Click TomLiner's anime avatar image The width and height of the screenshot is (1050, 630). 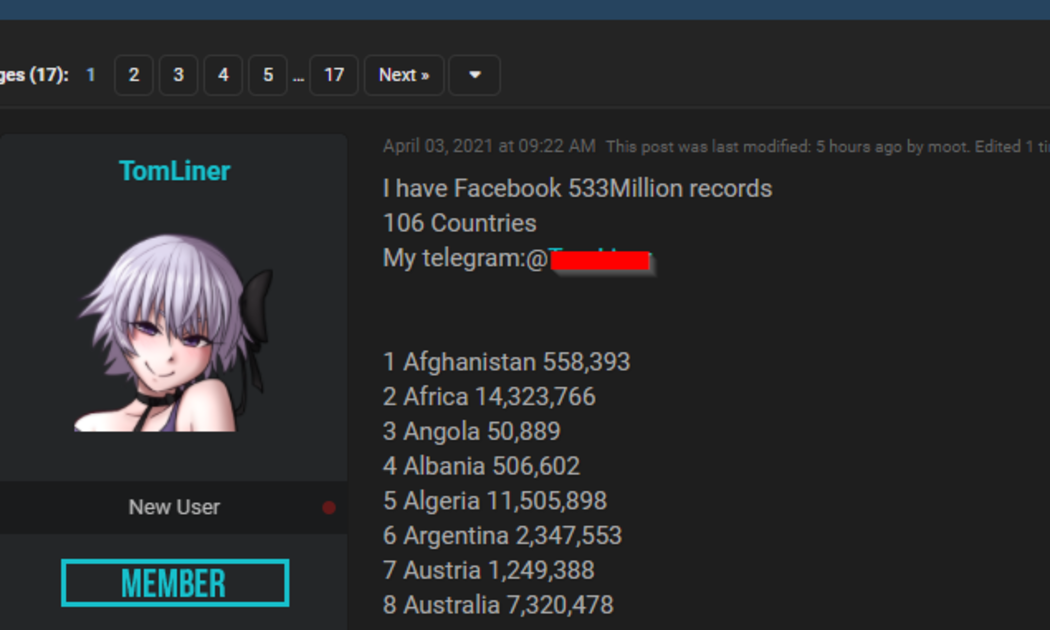coord(174,332)
